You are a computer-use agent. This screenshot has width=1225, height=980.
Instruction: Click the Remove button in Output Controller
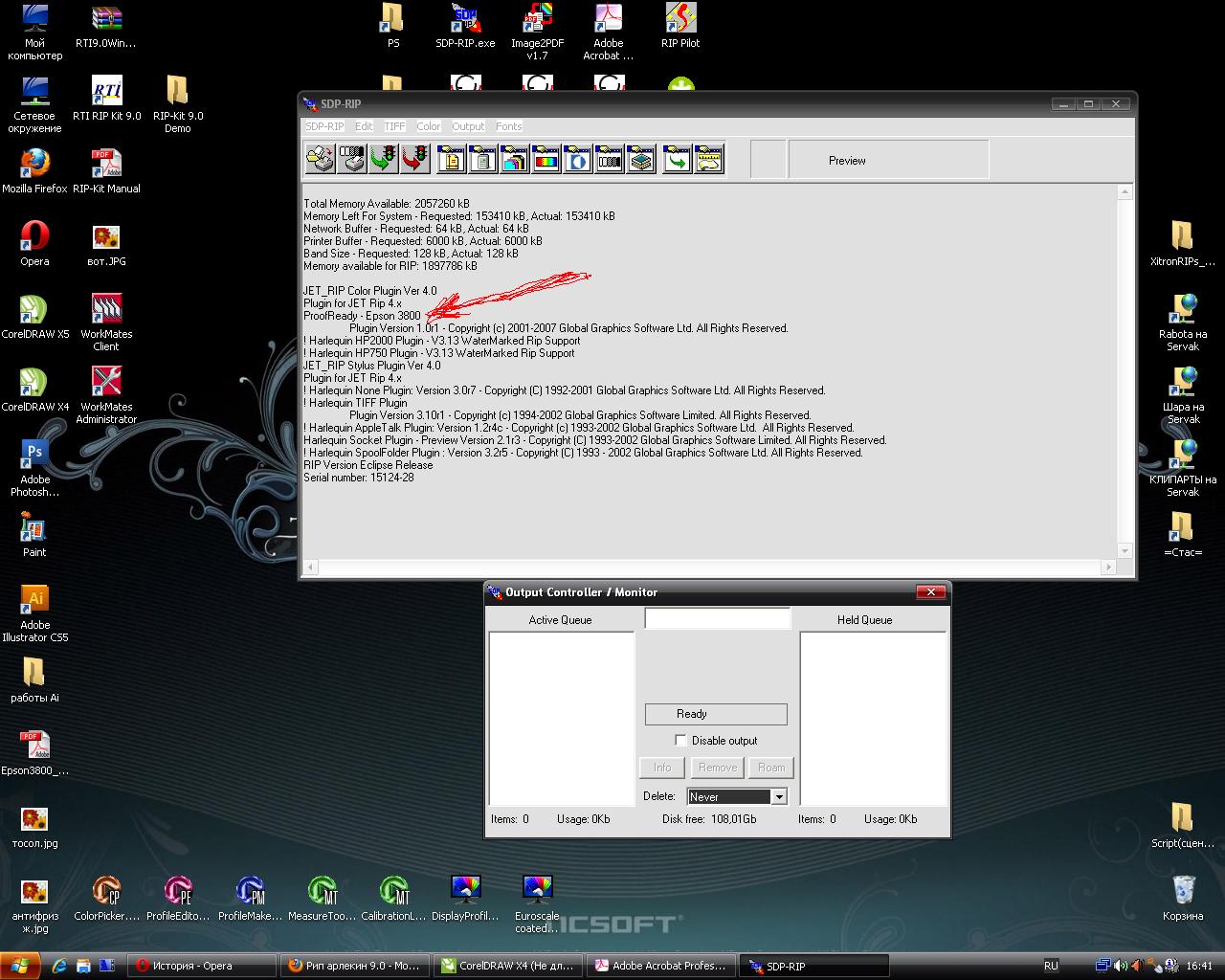[718, 768]
